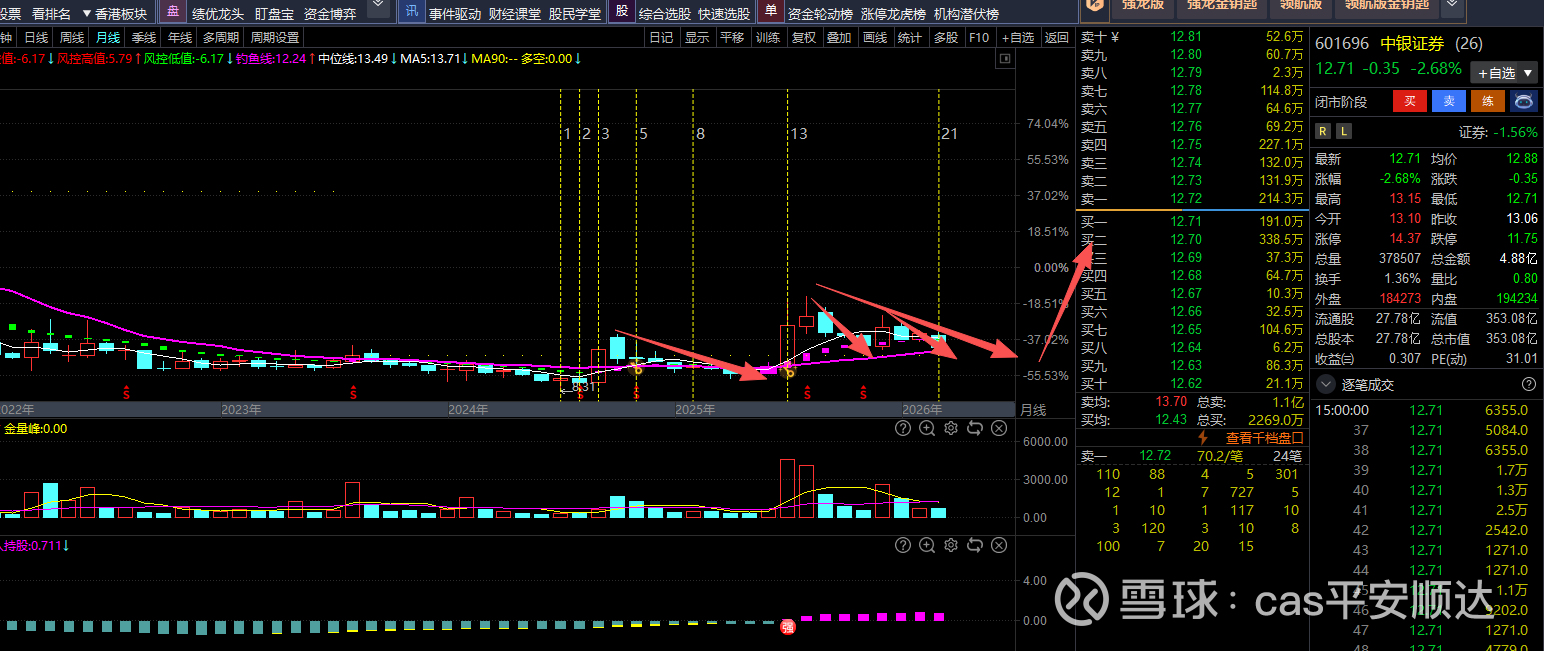
Task: Click the 讯 news category icon
Action: pyautogui.click(x=411, y=11)
